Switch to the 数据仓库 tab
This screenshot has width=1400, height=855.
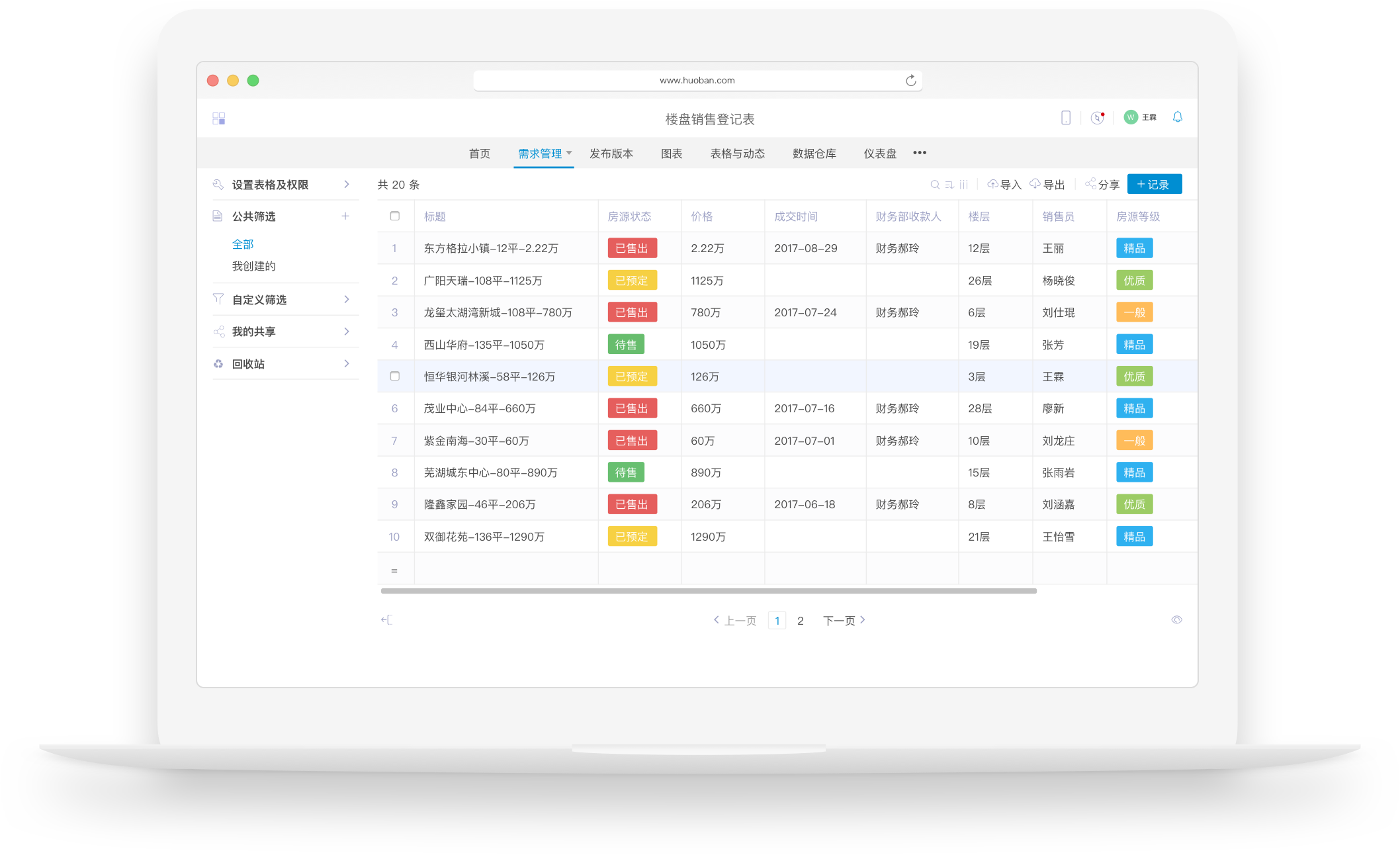tap(814, 153)
